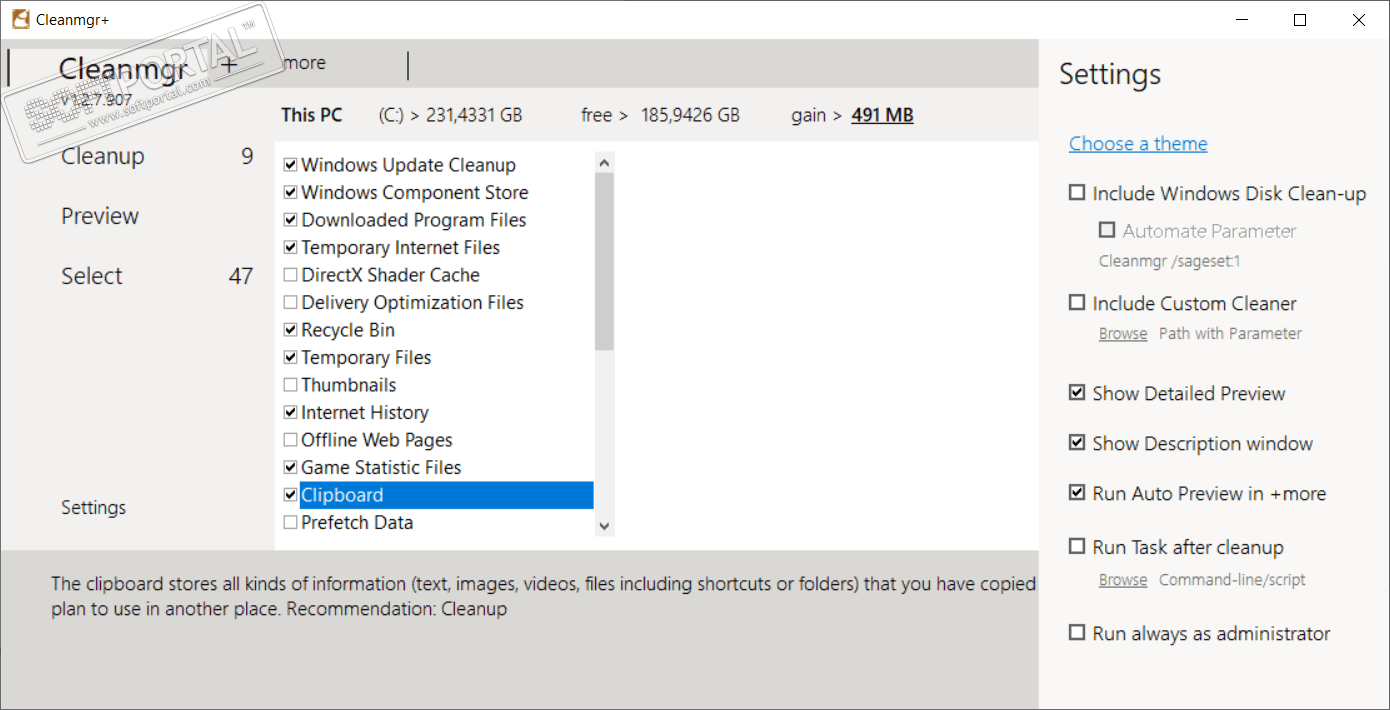Screen dimensions: 1390x710
Task: Tick the Thumbnails checkbox
Action: click(291, 385)
